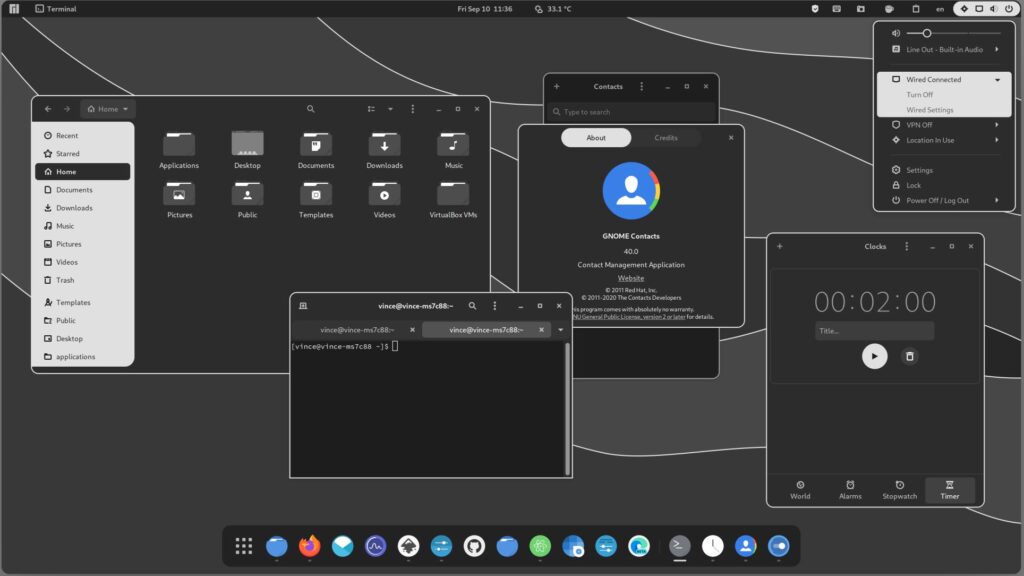Open the terminal tab list dropdown arrow

(x=560, y=330)
